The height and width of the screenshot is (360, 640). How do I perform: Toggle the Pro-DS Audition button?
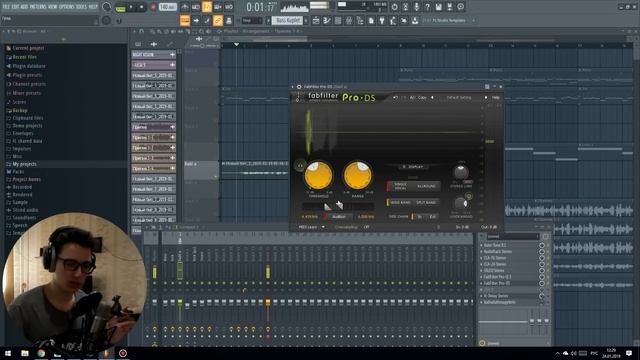point(339,217)
